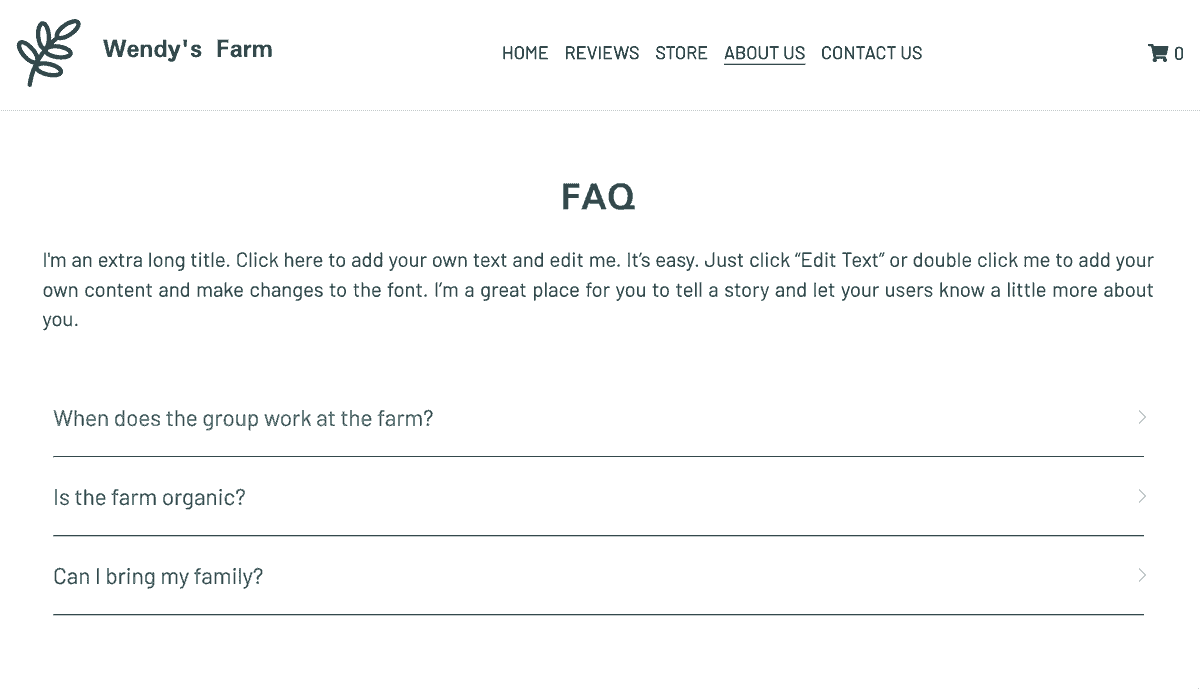The width and height of the screenshot is (1200, 689).
Task: Go to the HOME menu item
Action: coord(525,53)
